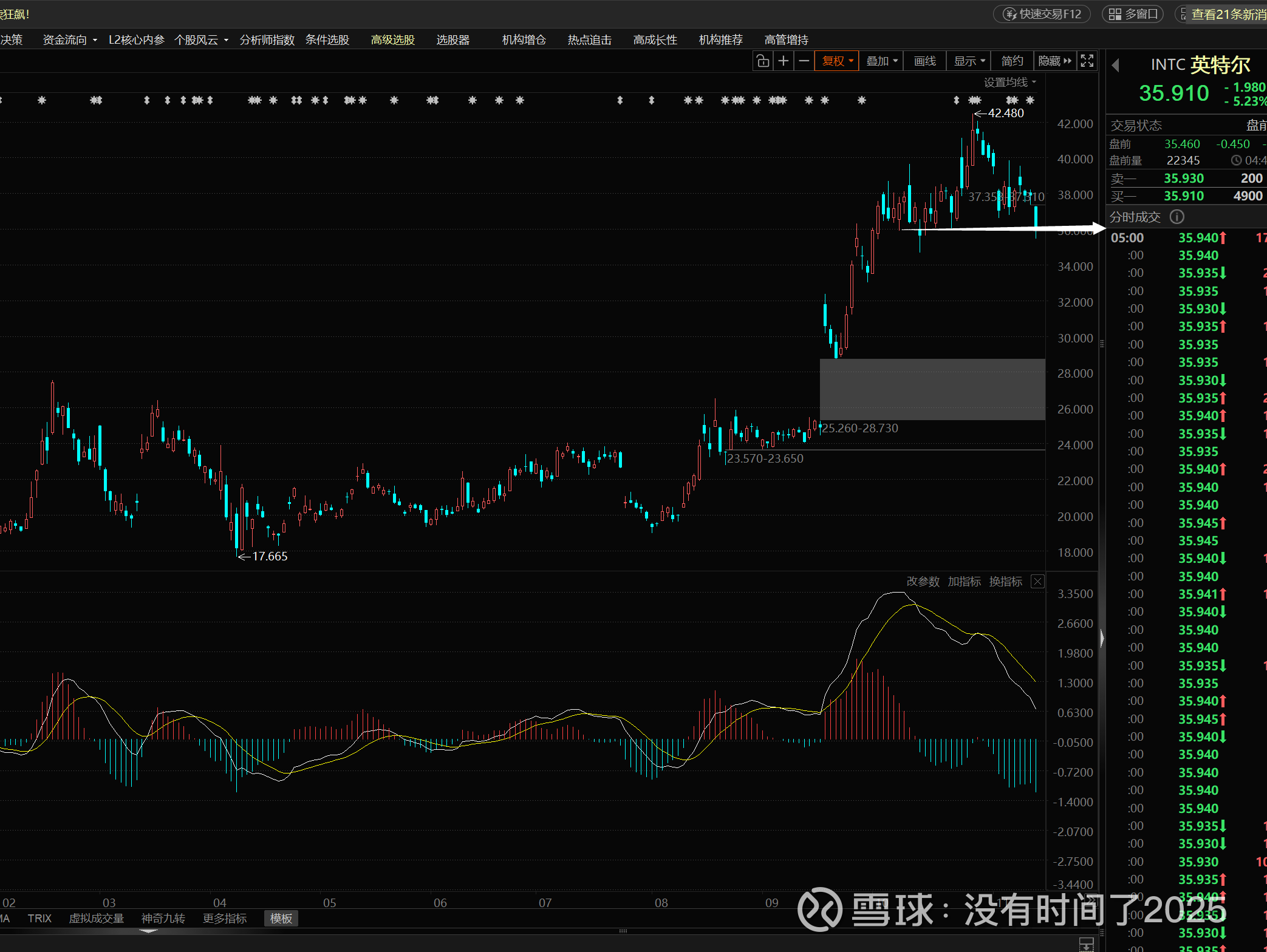The width and height of the screenshot is (1267, 952).
Task: Click the 42.480 high price marker
Action: tap(1005, 113)
